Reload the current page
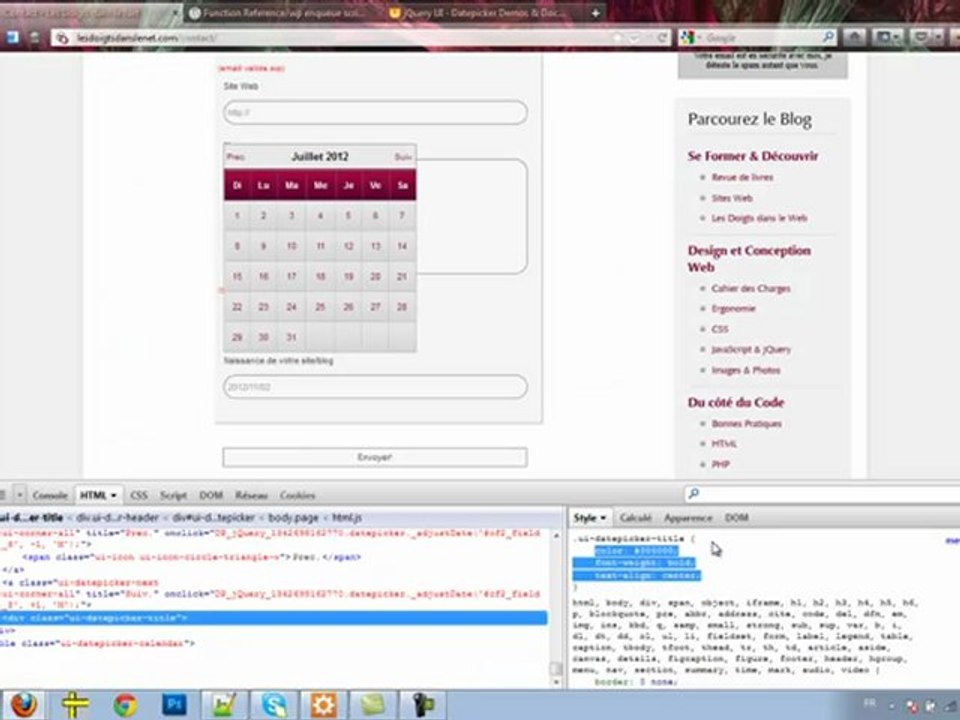Screen dimensions: 960x720 [x=662, y=38]
